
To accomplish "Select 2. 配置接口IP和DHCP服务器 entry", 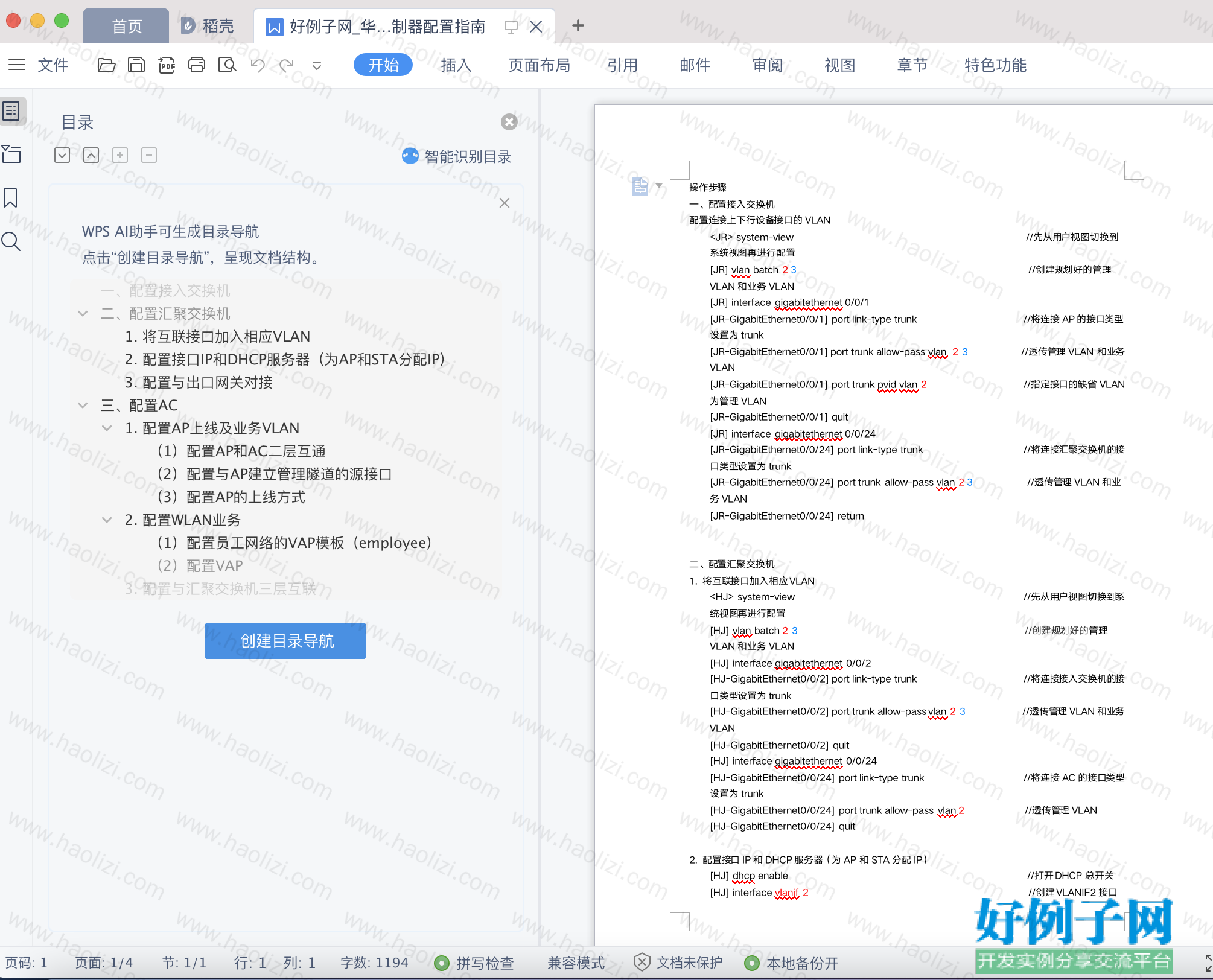I will 285,359.
